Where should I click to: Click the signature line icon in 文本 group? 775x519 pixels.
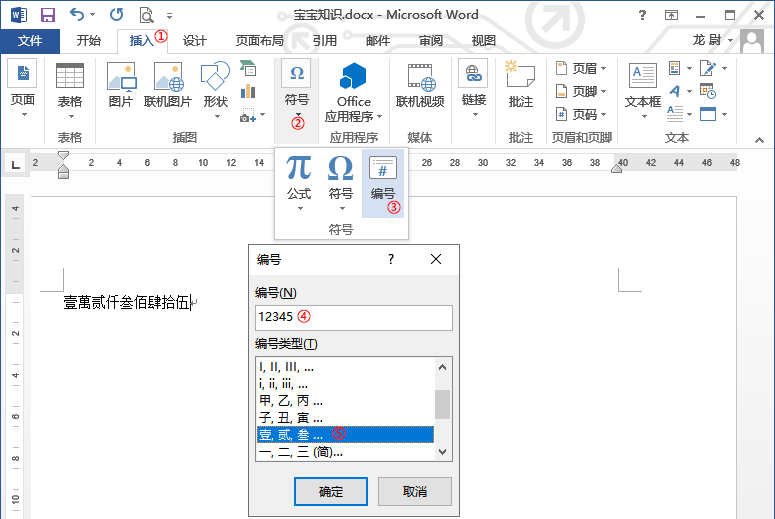click(x=708, y=68)
